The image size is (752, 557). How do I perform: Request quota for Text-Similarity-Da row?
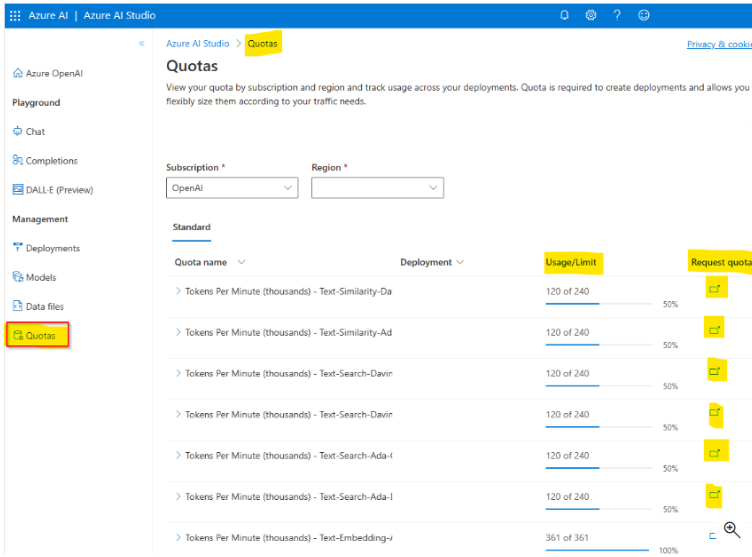[x=715, y=289]
